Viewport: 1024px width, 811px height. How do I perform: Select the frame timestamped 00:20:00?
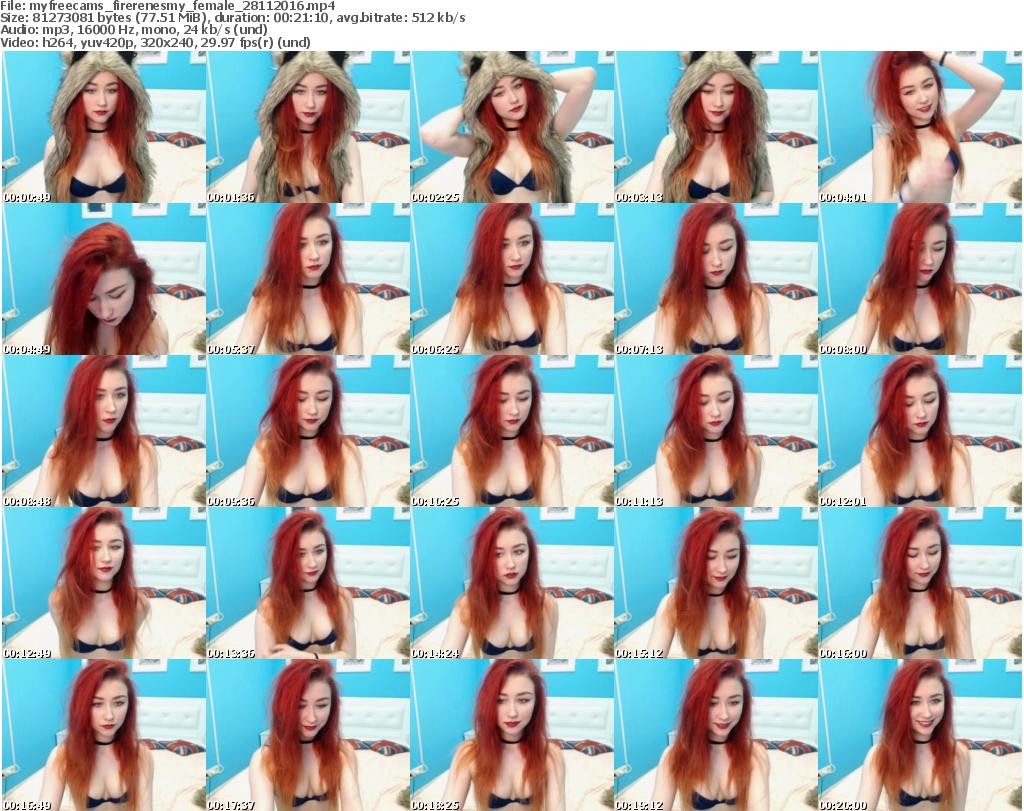[x=920, y=735]
